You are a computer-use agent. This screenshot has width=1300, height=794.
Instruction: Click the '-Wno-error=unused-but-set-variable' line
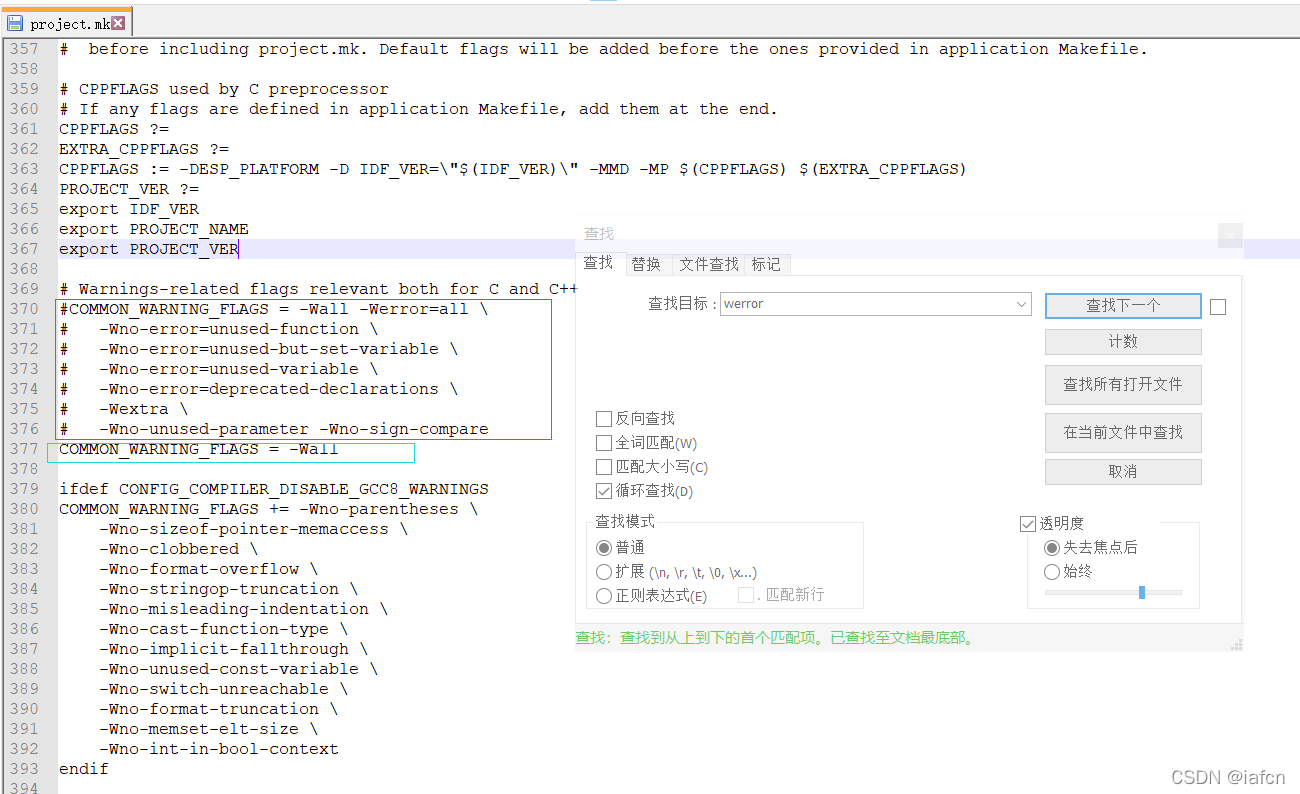tap(259, 349)
